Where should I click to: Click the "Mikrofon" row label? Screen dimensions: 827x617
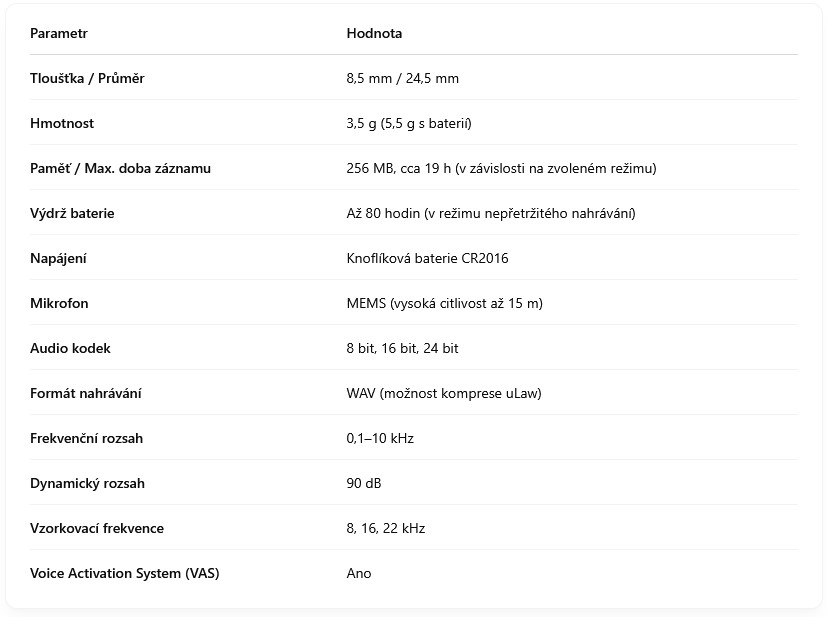point(59,303)
